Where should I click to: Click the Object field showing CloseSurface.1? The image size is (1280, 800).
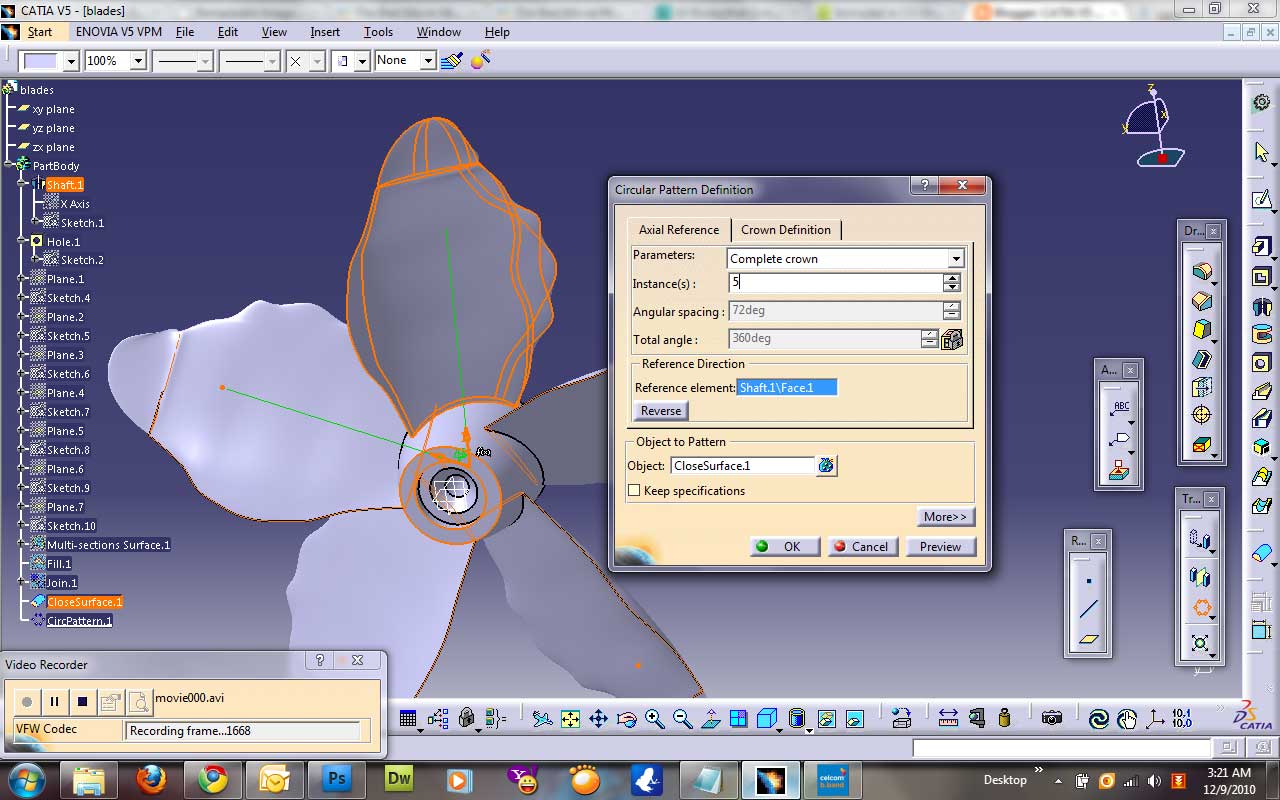point(742,466)
